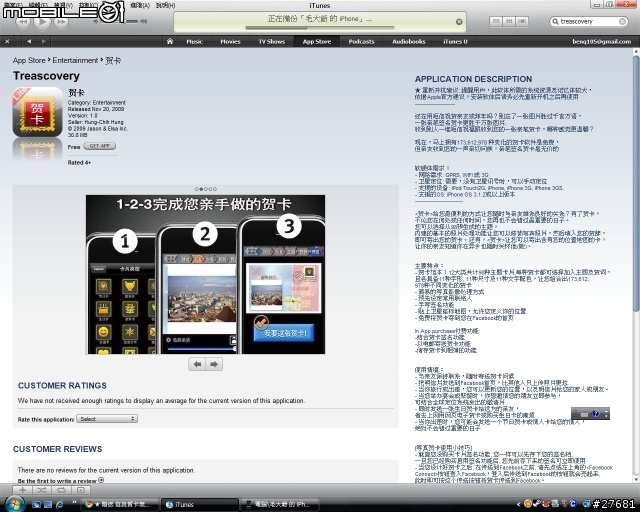
Task: Open the iTunes U tab
Action: pyautogui.click(x=455, y=41)
